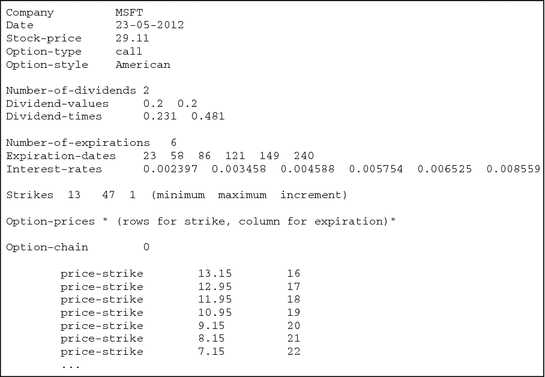Click the company ticker MSFT
Image resolution: width=545 pixels, height=377 pixels.
tap(129, 13)
